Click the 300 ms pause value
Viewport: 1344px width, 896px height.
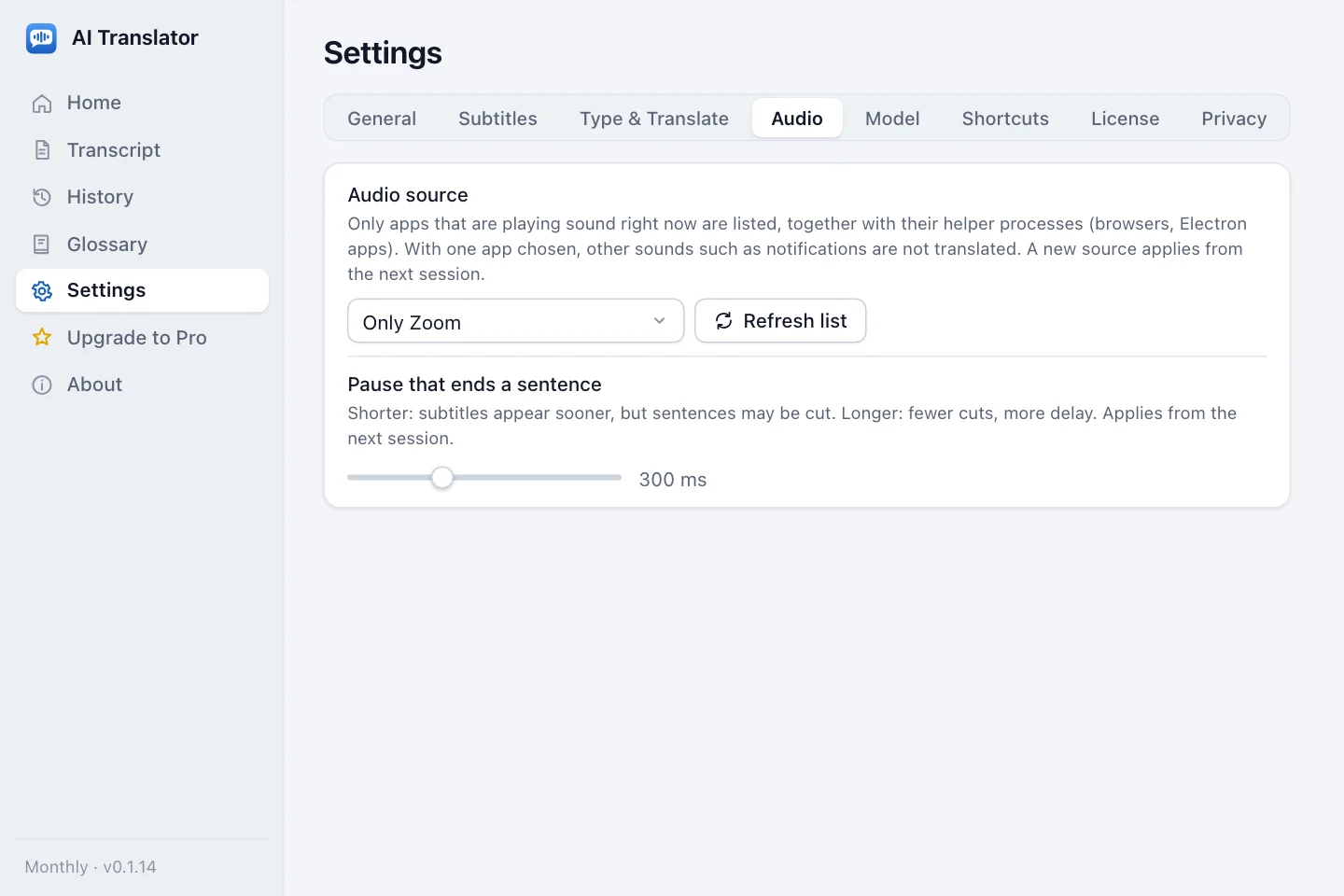pos(673,480)
